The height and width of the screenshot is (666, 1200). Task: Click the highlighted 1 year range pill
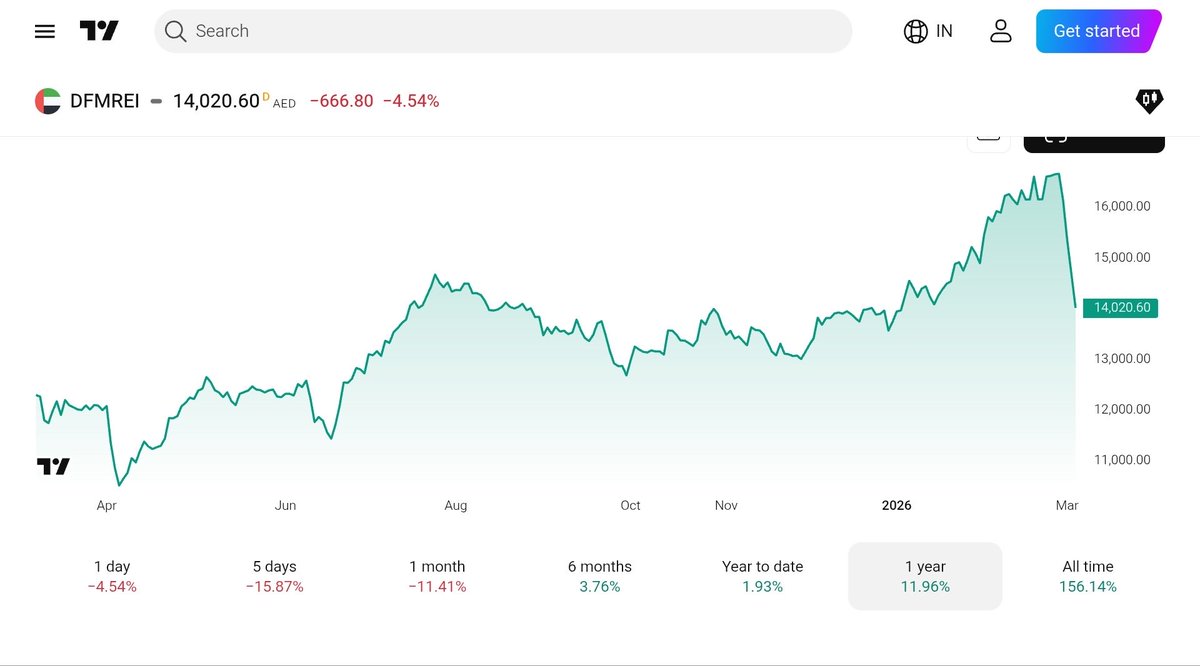point(925,576)
